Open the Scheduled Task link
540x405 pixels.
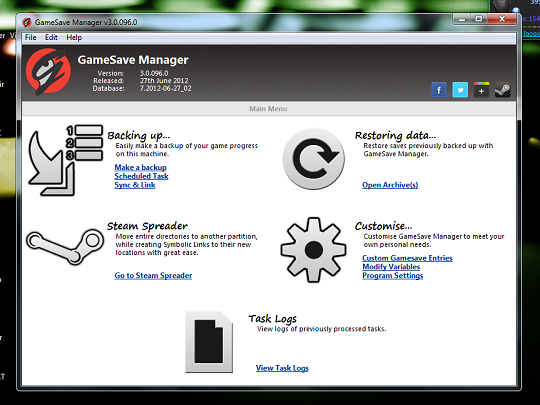141,176
